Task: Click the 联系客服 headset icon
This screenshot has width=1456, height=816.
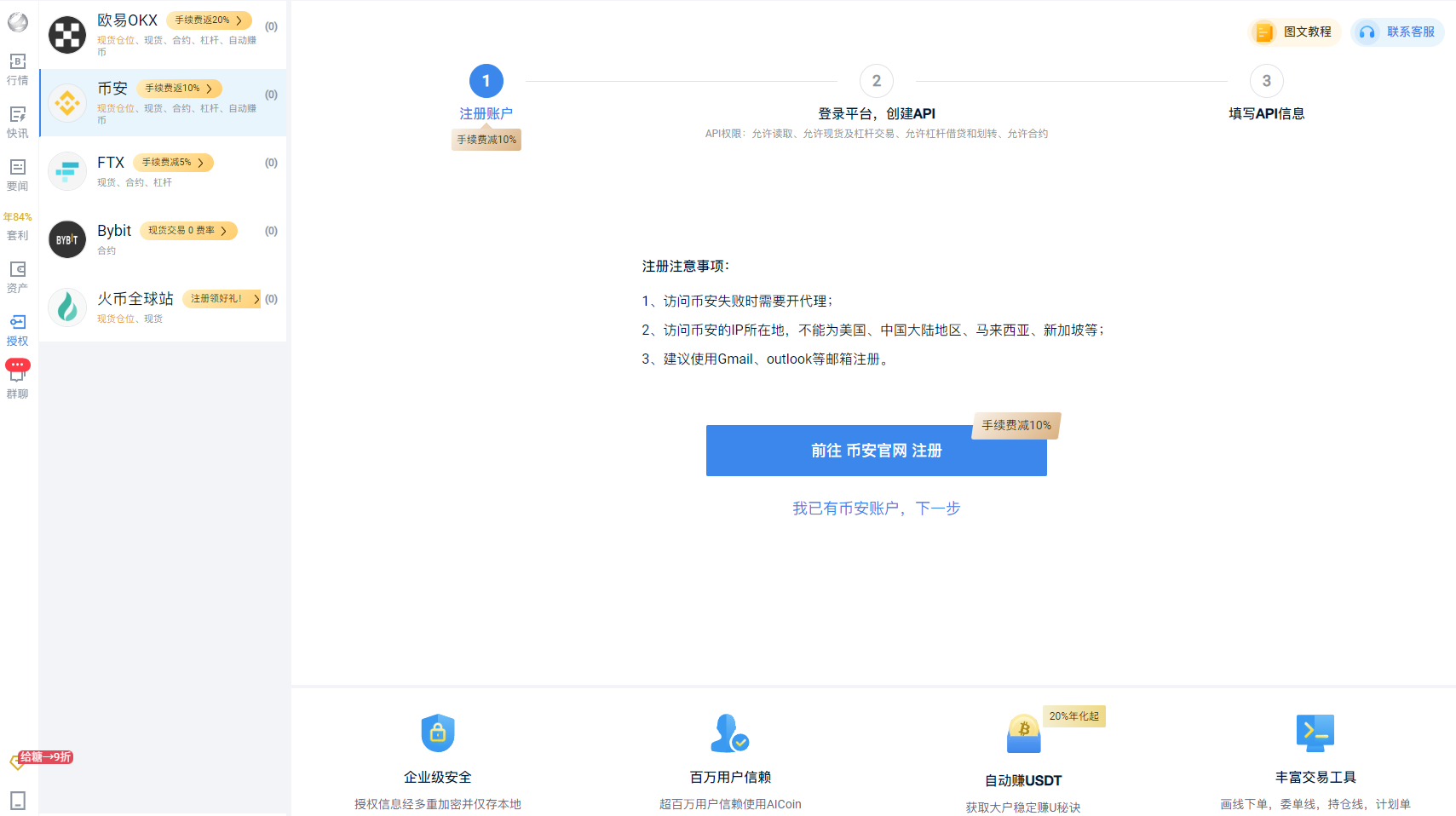Action: [x=1367, y=32]
